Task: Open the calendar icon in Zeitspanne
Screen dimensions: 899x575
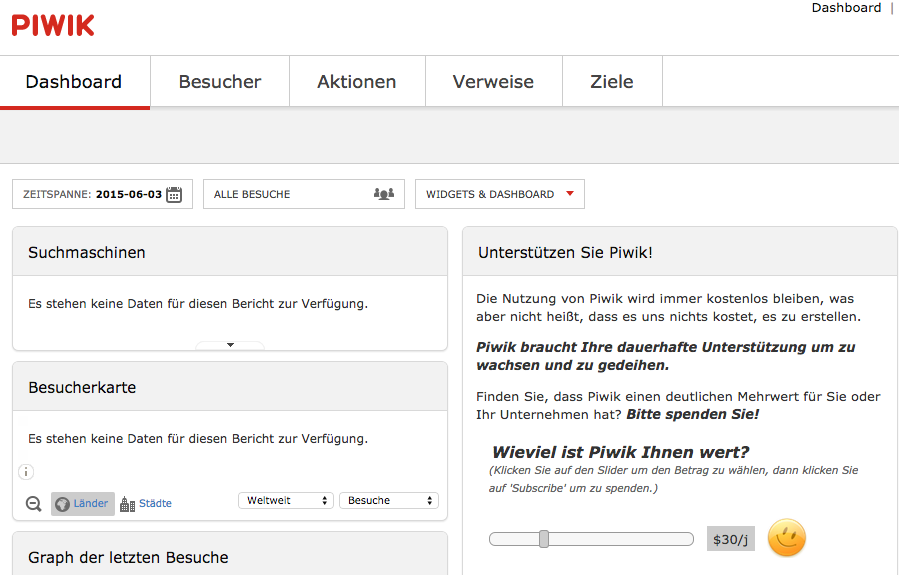Action: click(174, 194)
